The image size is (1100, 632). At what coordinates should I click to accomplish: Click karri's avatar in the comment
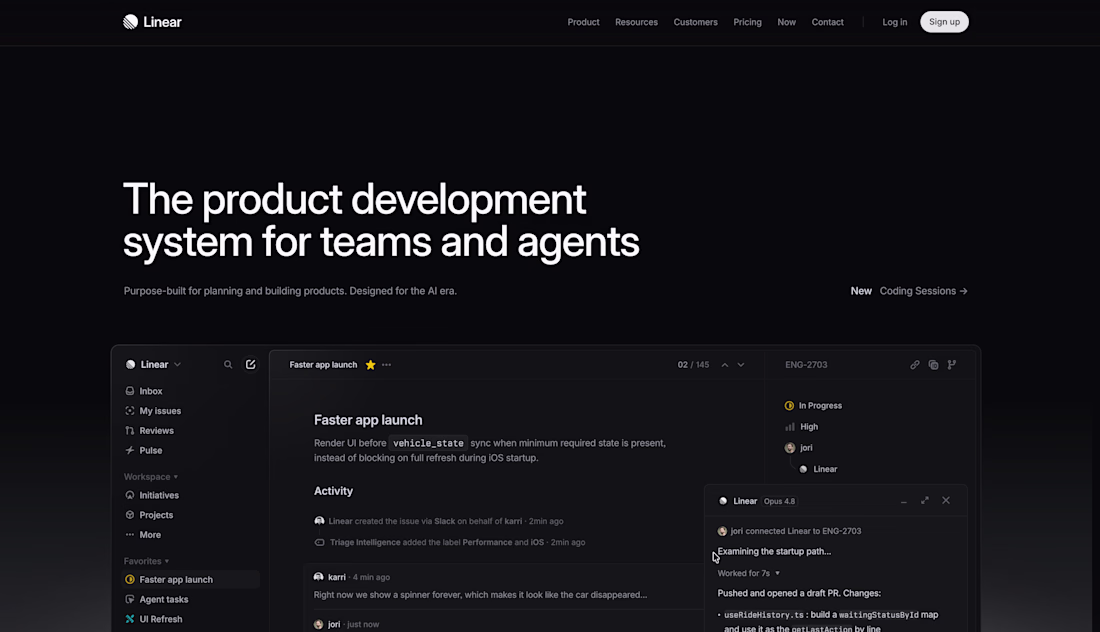click(x=318, y=577)
